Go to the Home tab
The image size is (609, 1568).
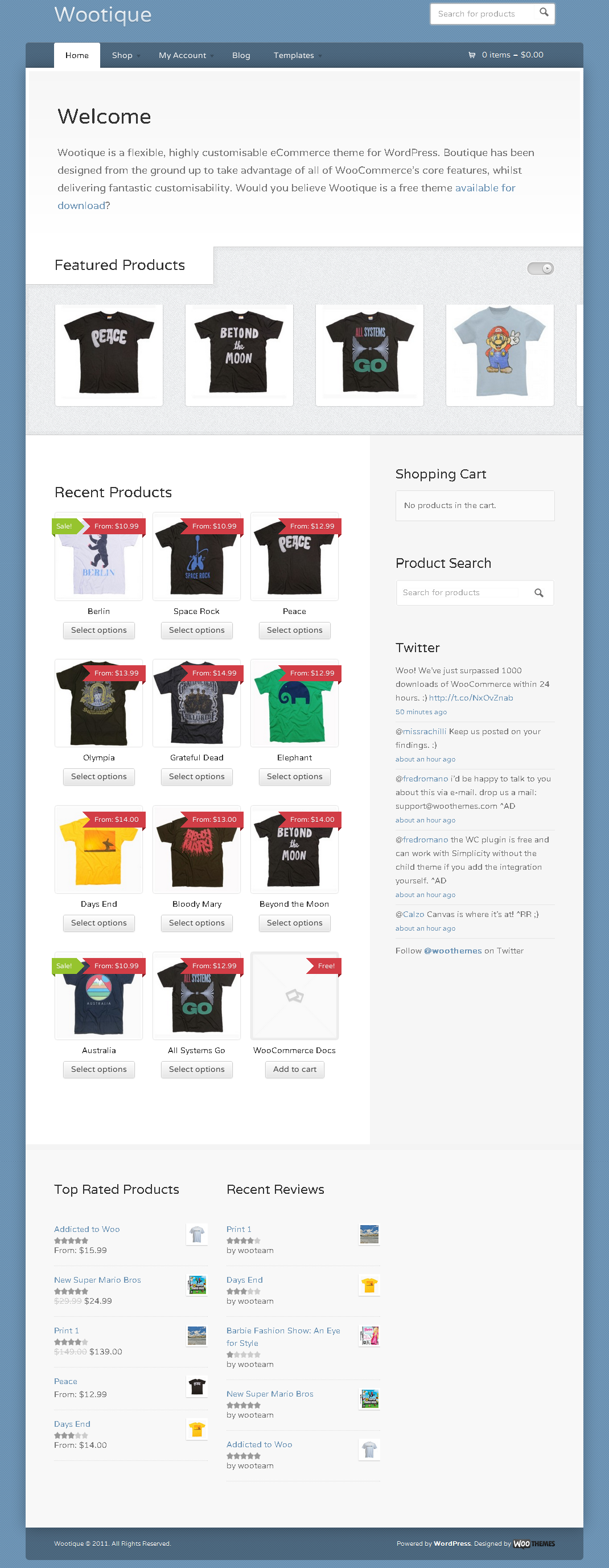coord(77,55)
